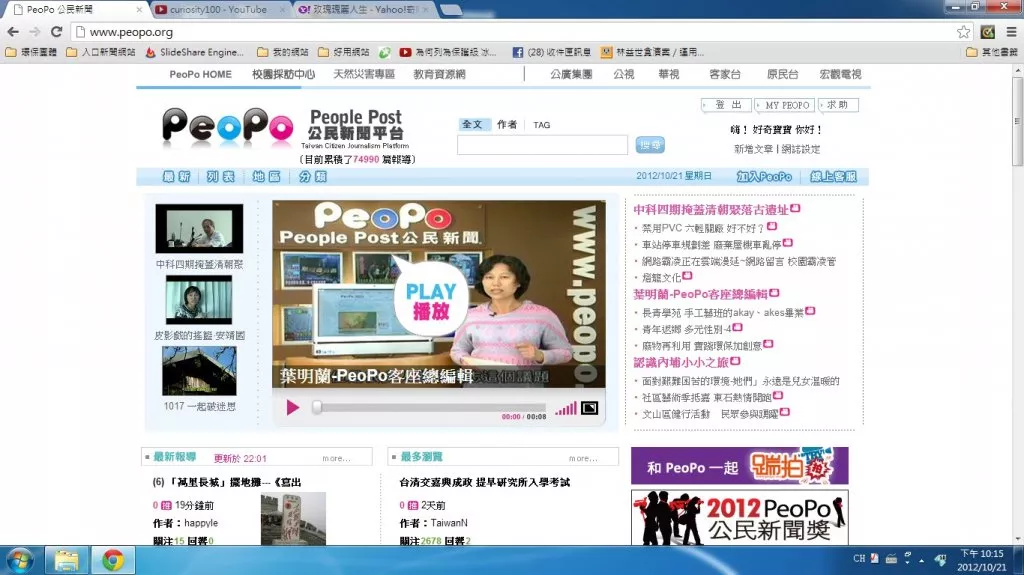Viewport: 1024px width, 575px height.
Task: Open 校園採訪中心 nav item
Action: [283, 74]
